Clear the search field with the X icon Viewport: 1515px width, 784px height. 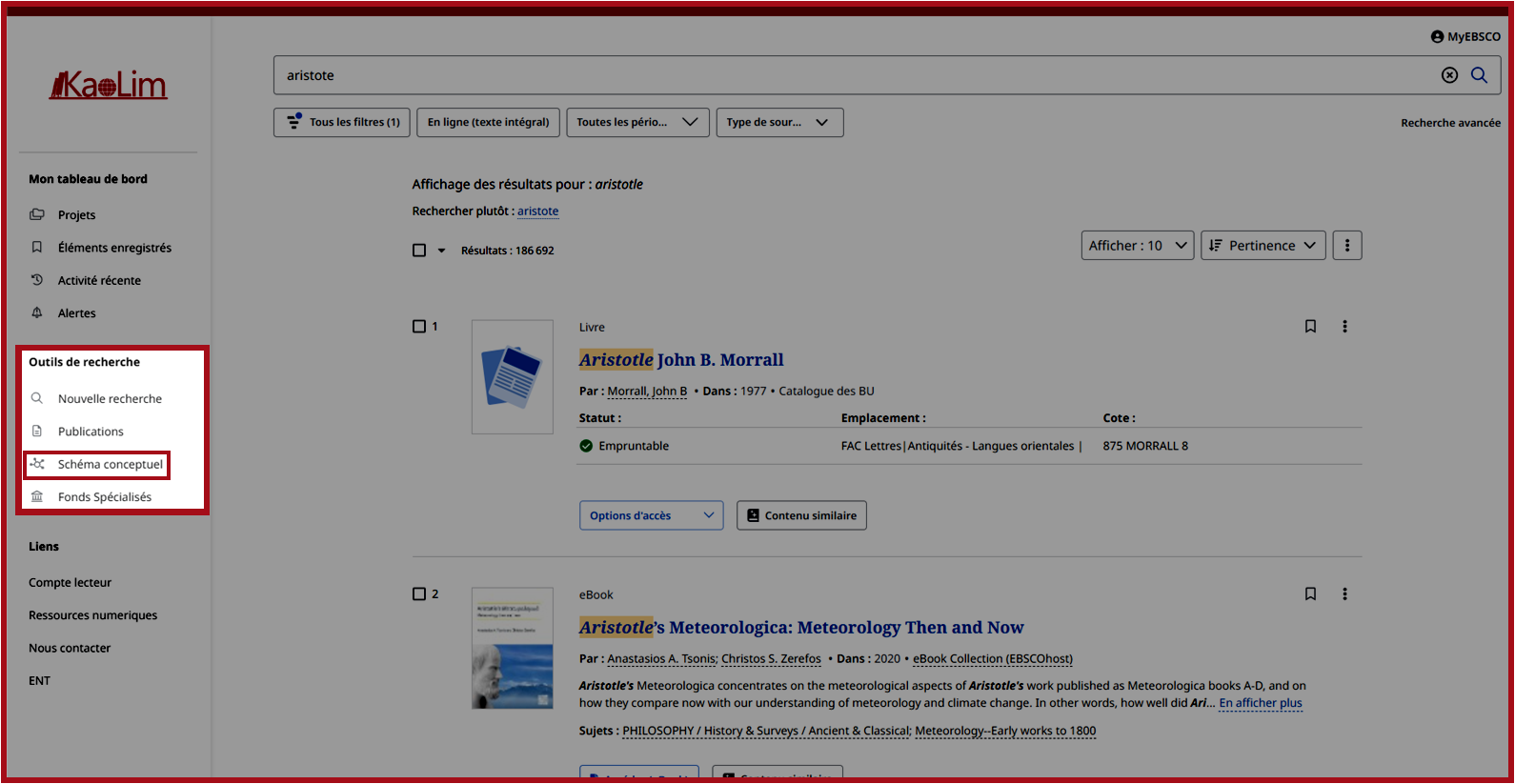pos(1449,75)
